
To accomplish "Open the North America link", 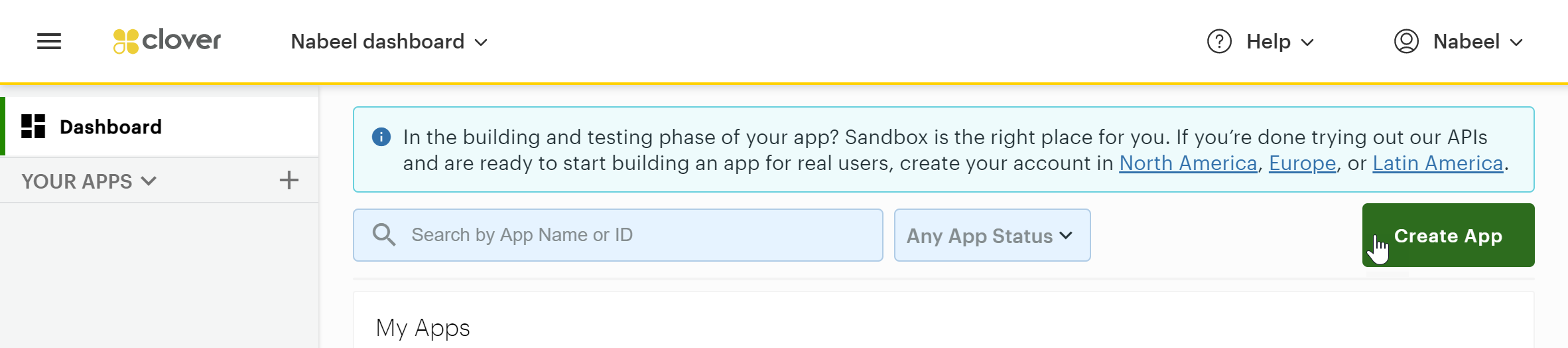I will point(1188,163).
